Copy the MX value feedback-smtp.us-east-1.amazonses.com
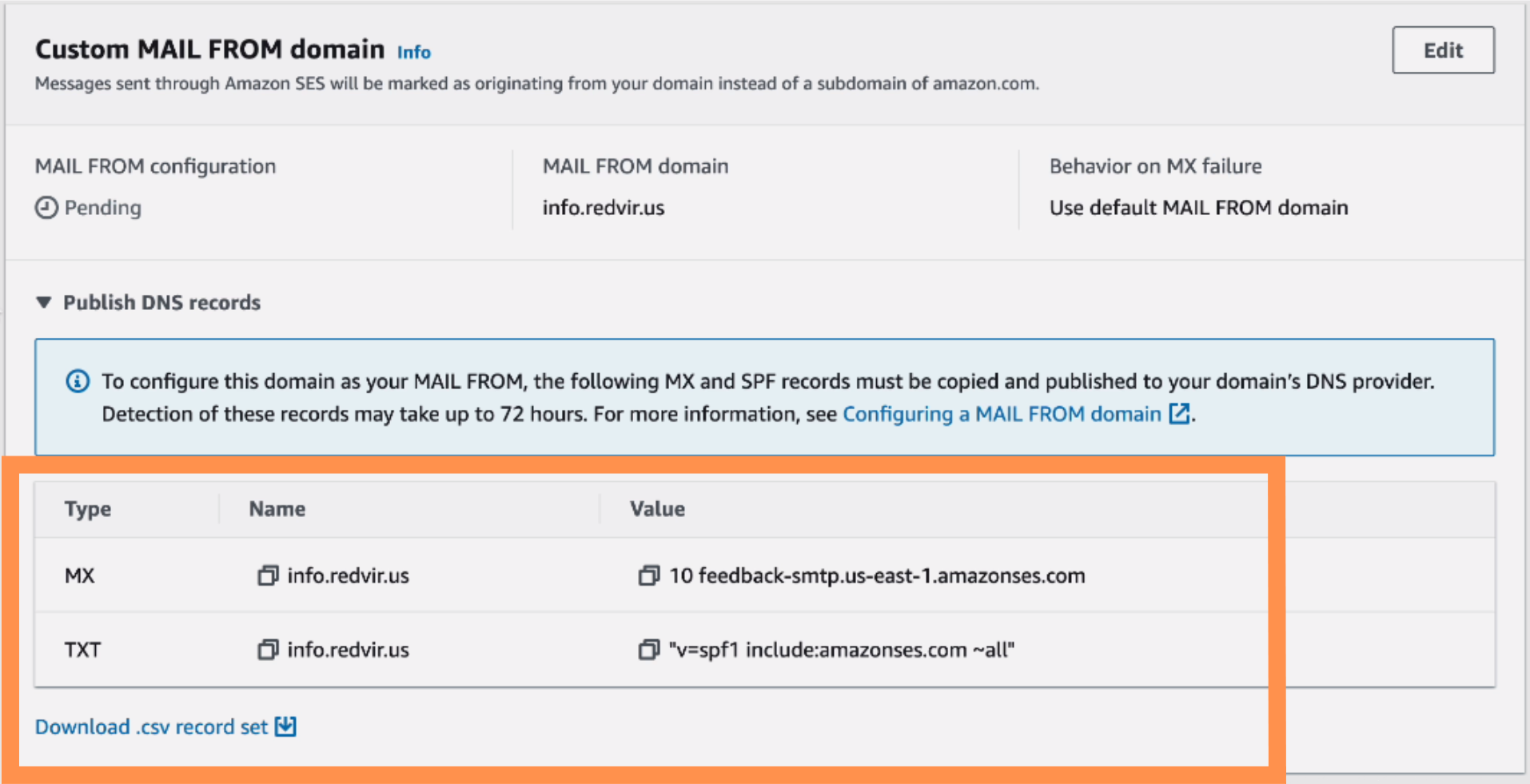This screenshot has height=784, width=1530. pyautogui.click(x=648, y=575)
